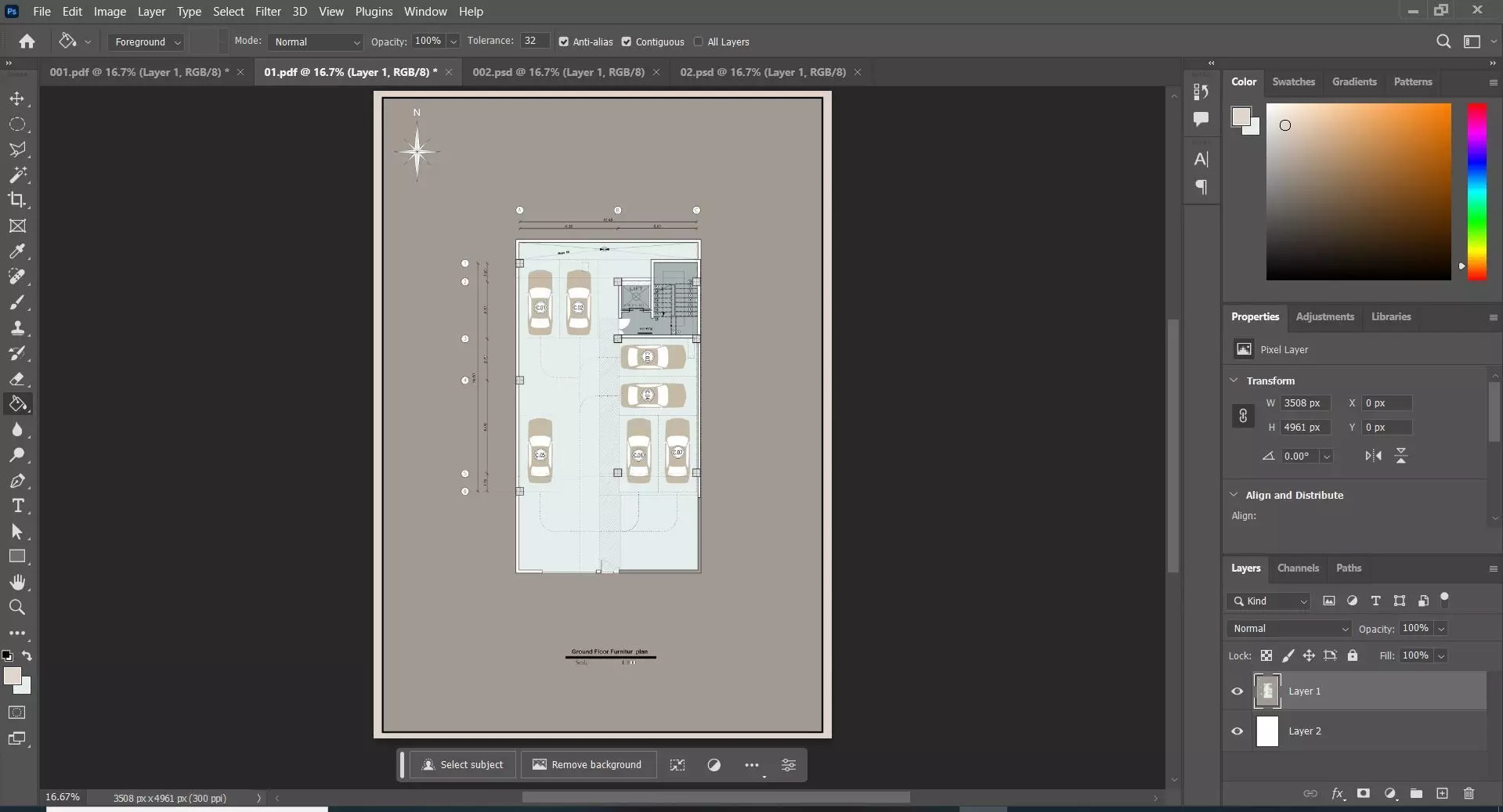
Task: Hide Layer 1 visibility eye
Action: 1237,691
